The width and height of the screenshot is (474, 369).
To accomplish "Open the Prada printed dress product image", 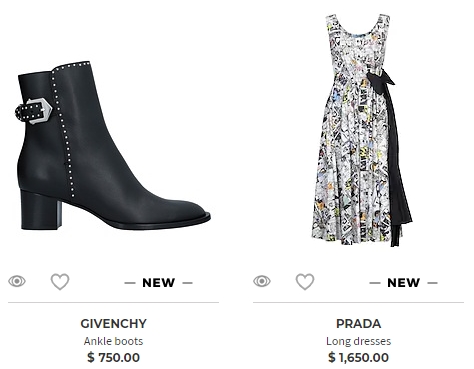I will click(362, 130).
